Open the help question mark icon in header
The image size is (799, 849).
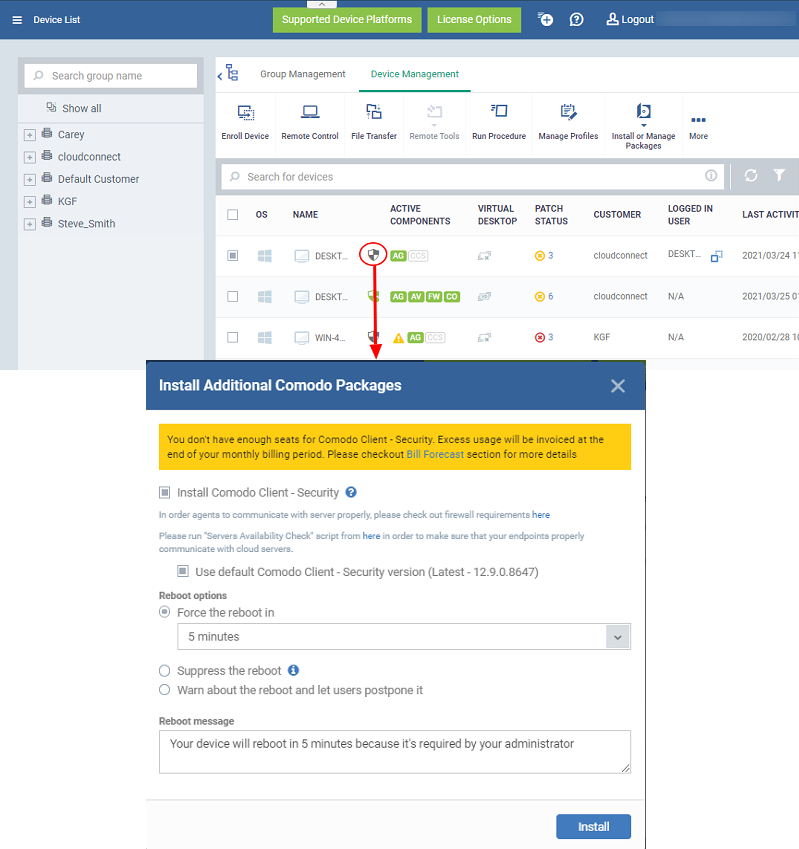[x=577, y=19]
